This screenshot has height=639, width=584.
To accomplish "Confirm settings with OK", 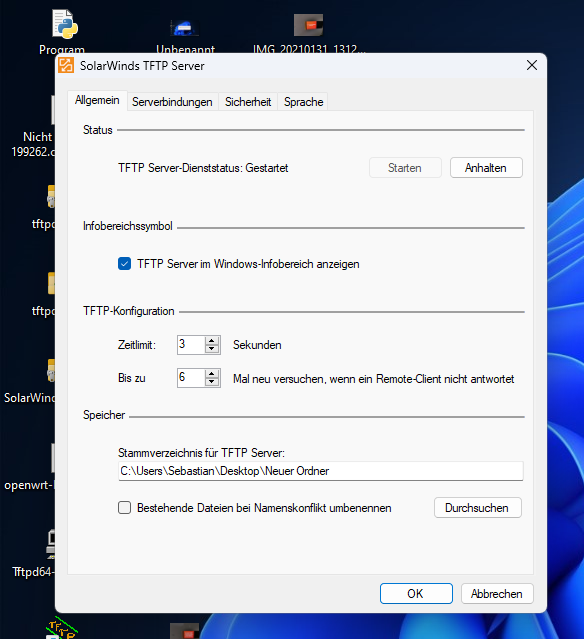I will (x=416, y=594).
